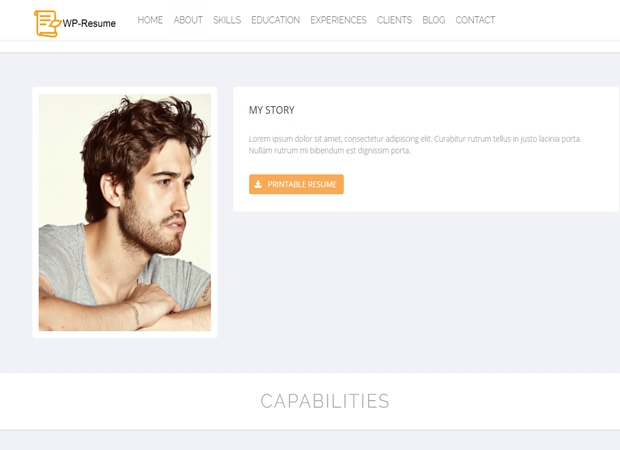The height and width of the screenshot is (450, 620).
Task: Click the Lorem ipsum story paragraph
Action: 415,145
